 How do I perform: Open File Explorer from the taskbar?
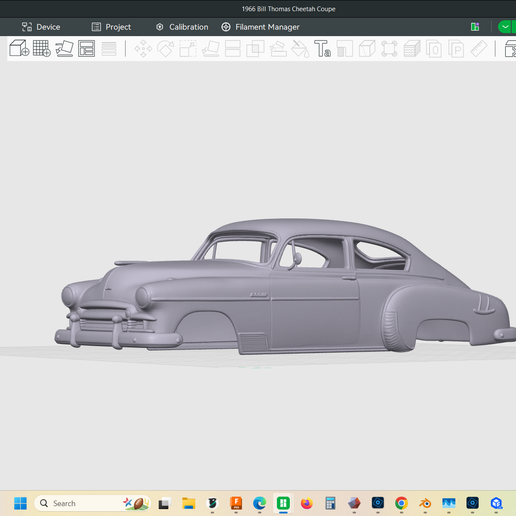tap(189, 503)
